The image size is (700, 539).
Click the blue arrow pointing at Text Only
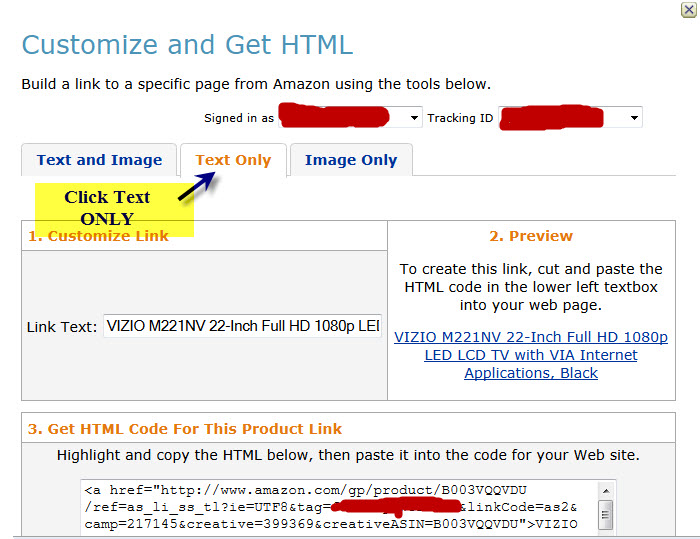(x=197, y=186)
